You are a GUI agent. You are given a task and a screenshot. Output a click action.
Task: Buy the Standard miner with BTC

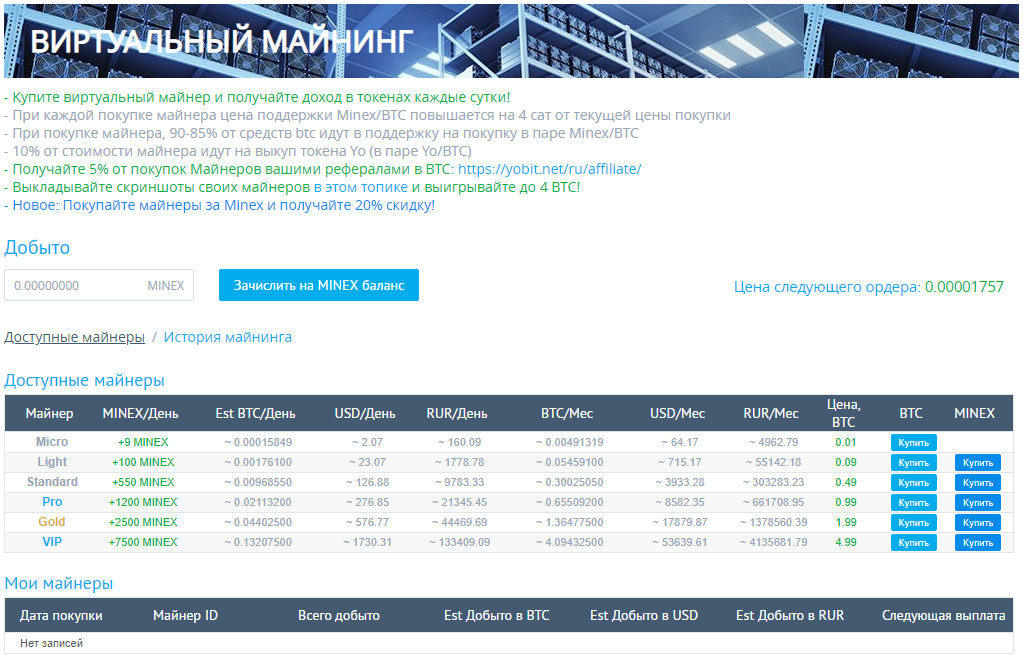click(913, 482)
